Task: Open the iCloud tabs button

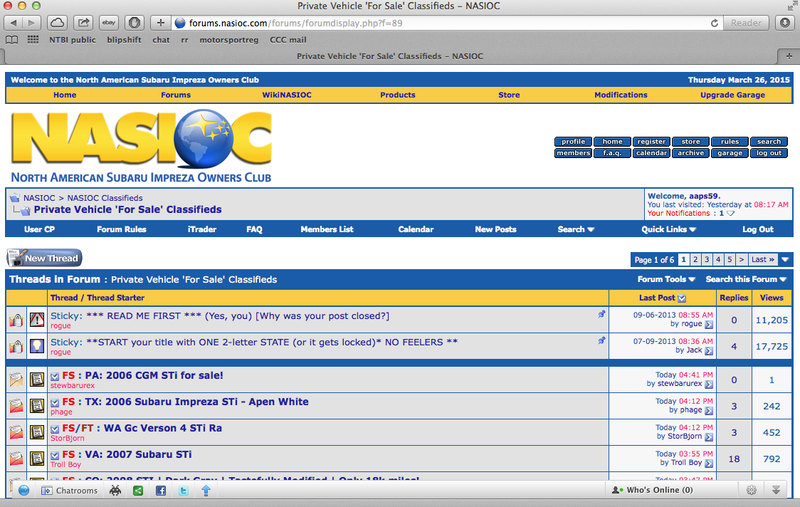Action: [57, 23]
